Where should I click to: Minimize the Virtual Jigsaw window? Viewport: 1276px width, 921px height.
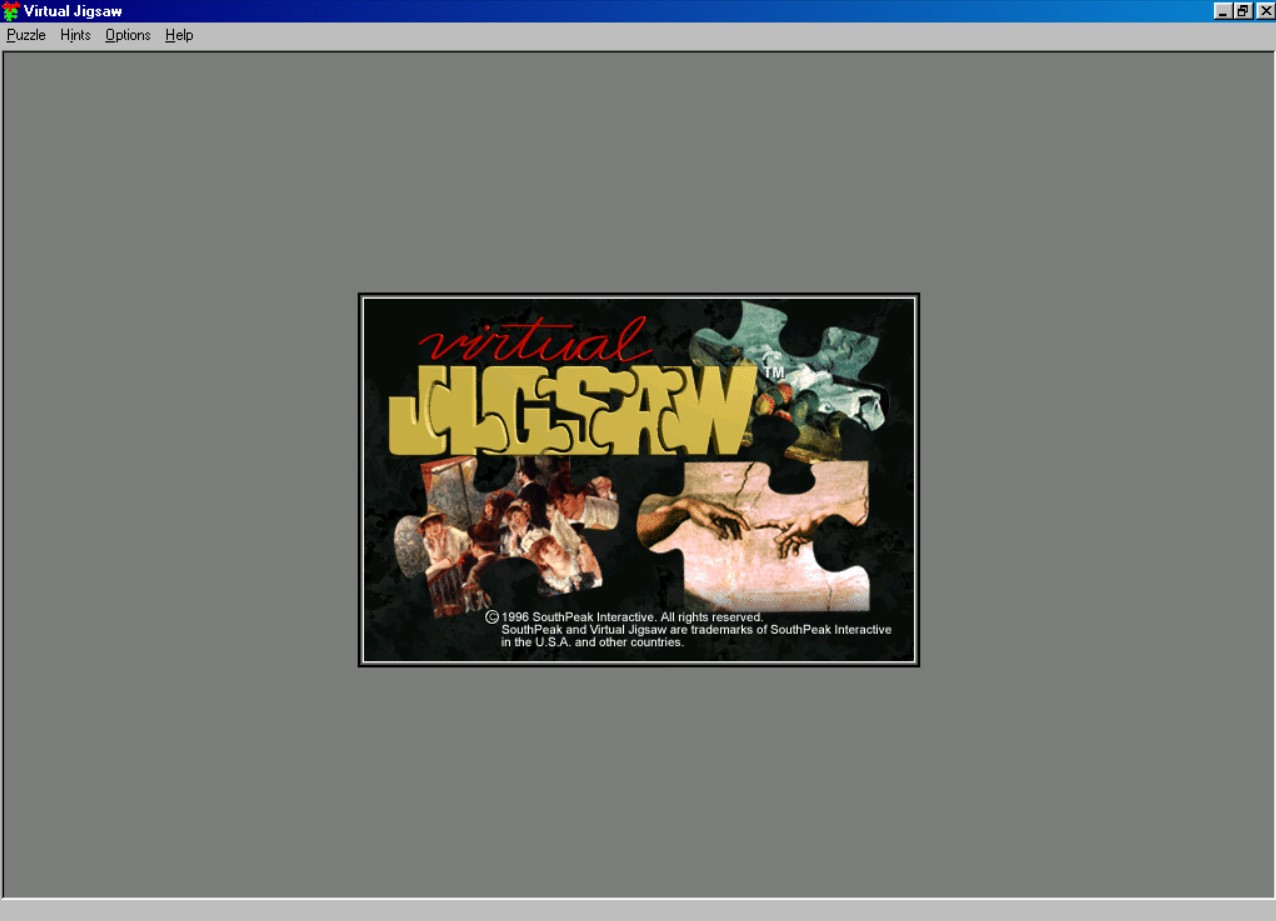tap(1223, 11)
